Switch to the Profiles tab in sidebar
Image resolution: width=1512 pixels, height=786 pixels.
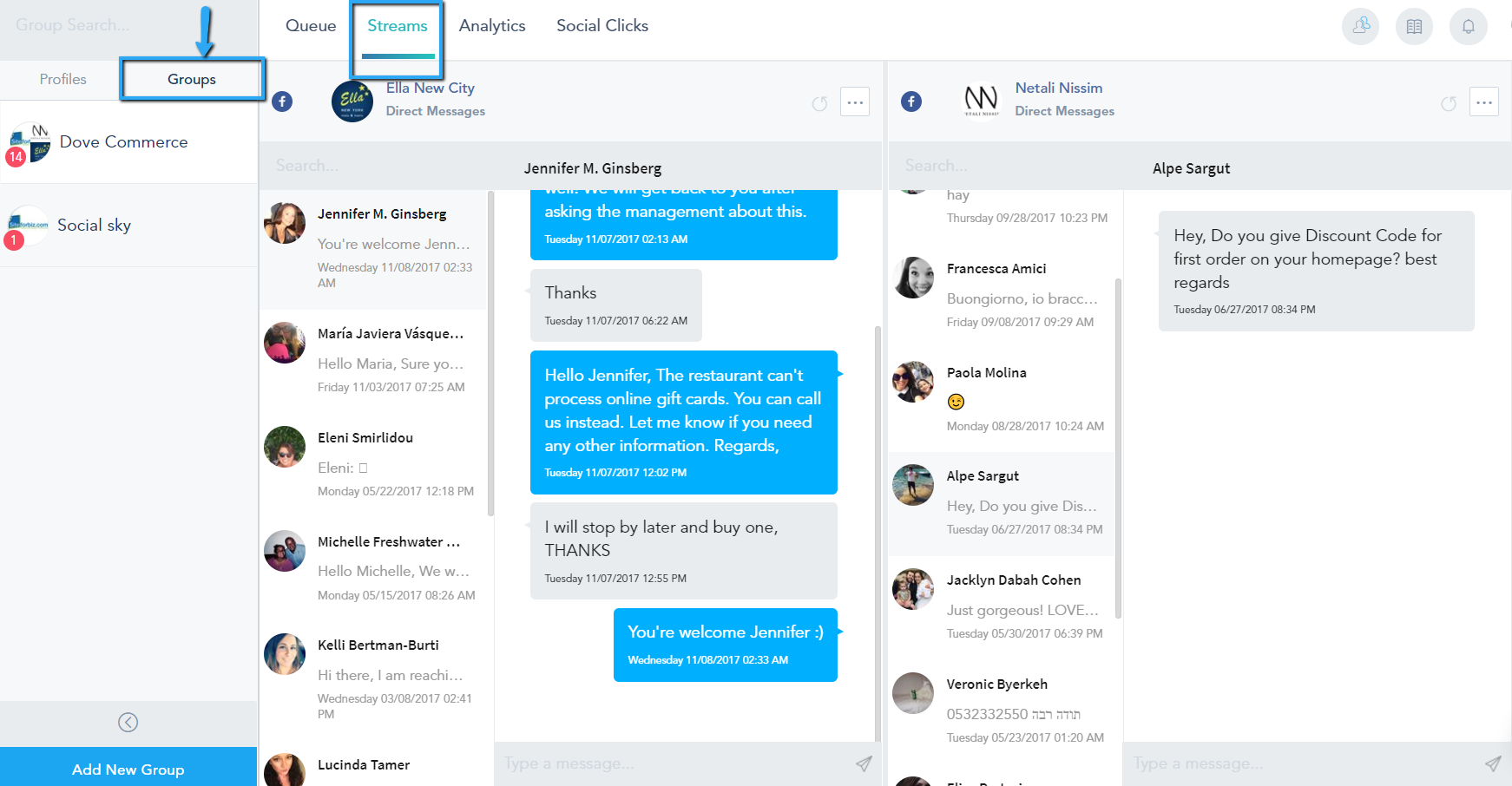click(x=62, y=79)
